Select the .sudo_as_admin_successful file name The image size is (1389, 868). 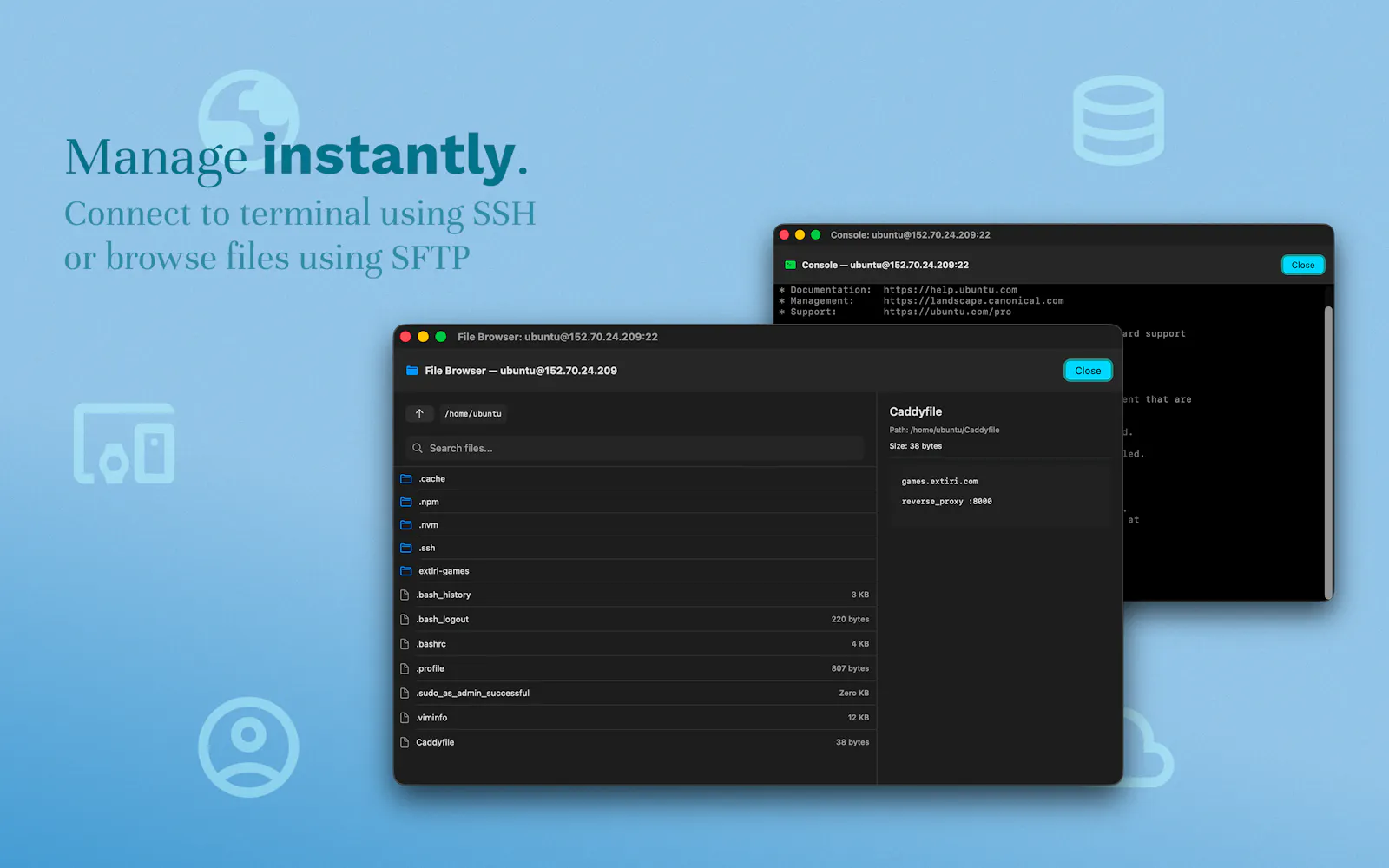pos(472,693)
